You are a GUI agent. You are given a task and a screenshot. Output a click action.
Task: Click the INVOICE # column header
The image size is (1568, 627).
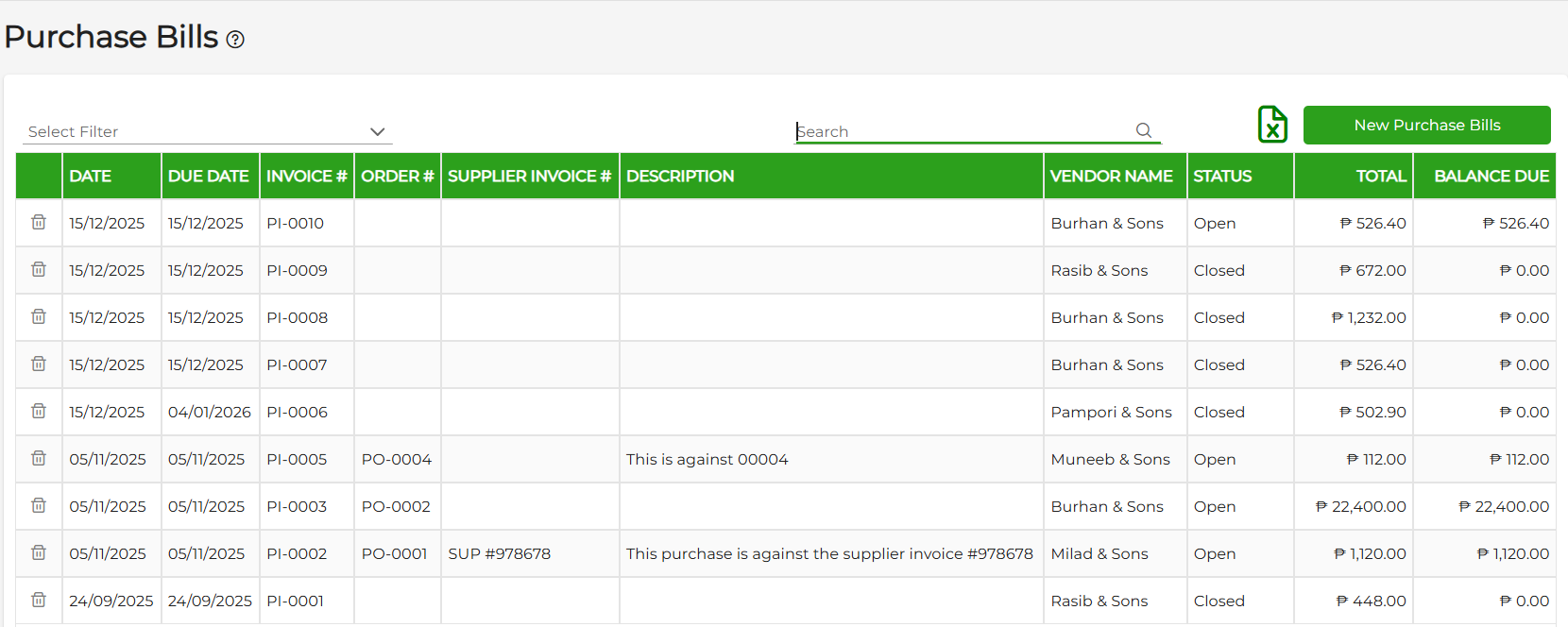click(306, 177)
